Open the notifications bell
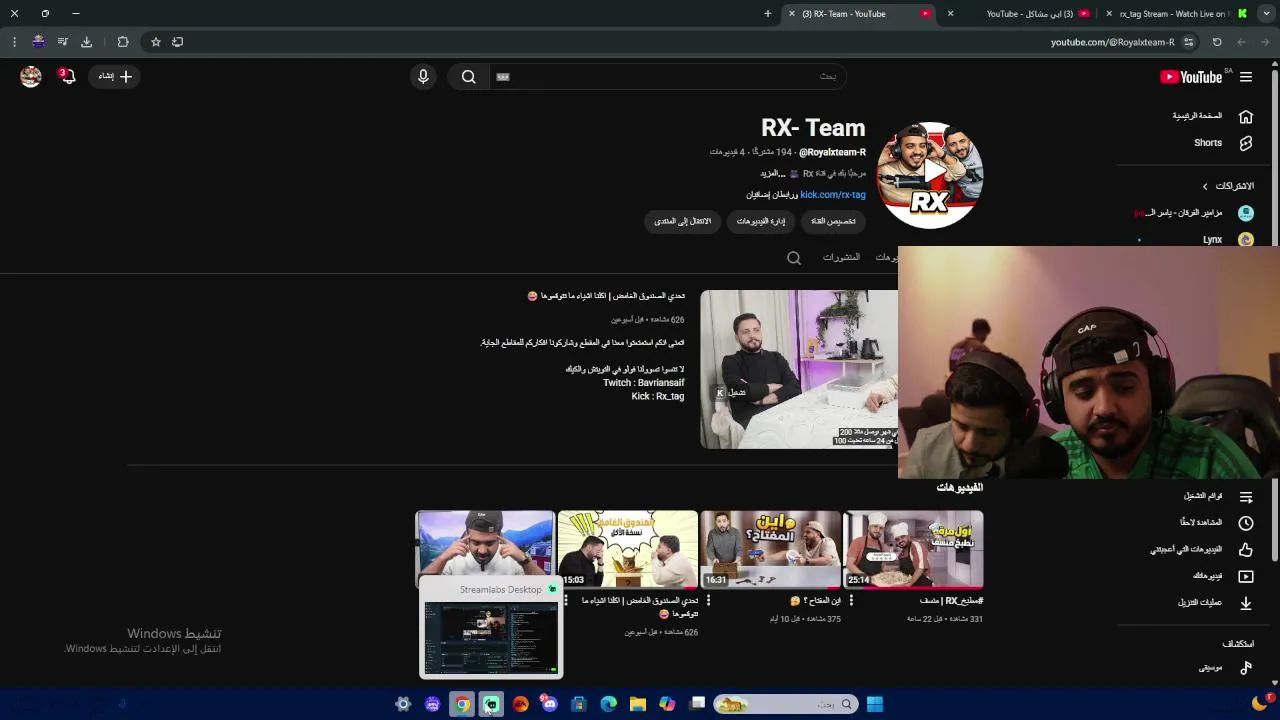 (x=67, y=76)
